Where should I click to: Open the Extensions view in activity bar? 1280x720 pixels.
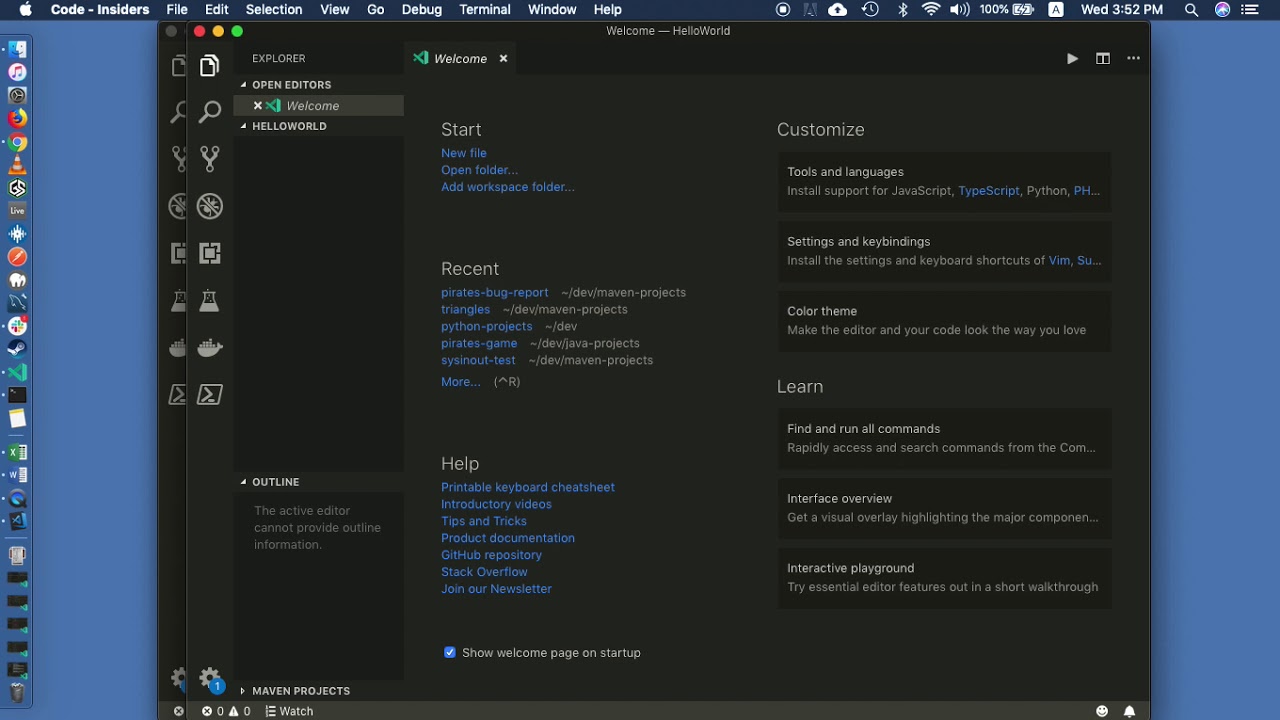coord(209,253)
